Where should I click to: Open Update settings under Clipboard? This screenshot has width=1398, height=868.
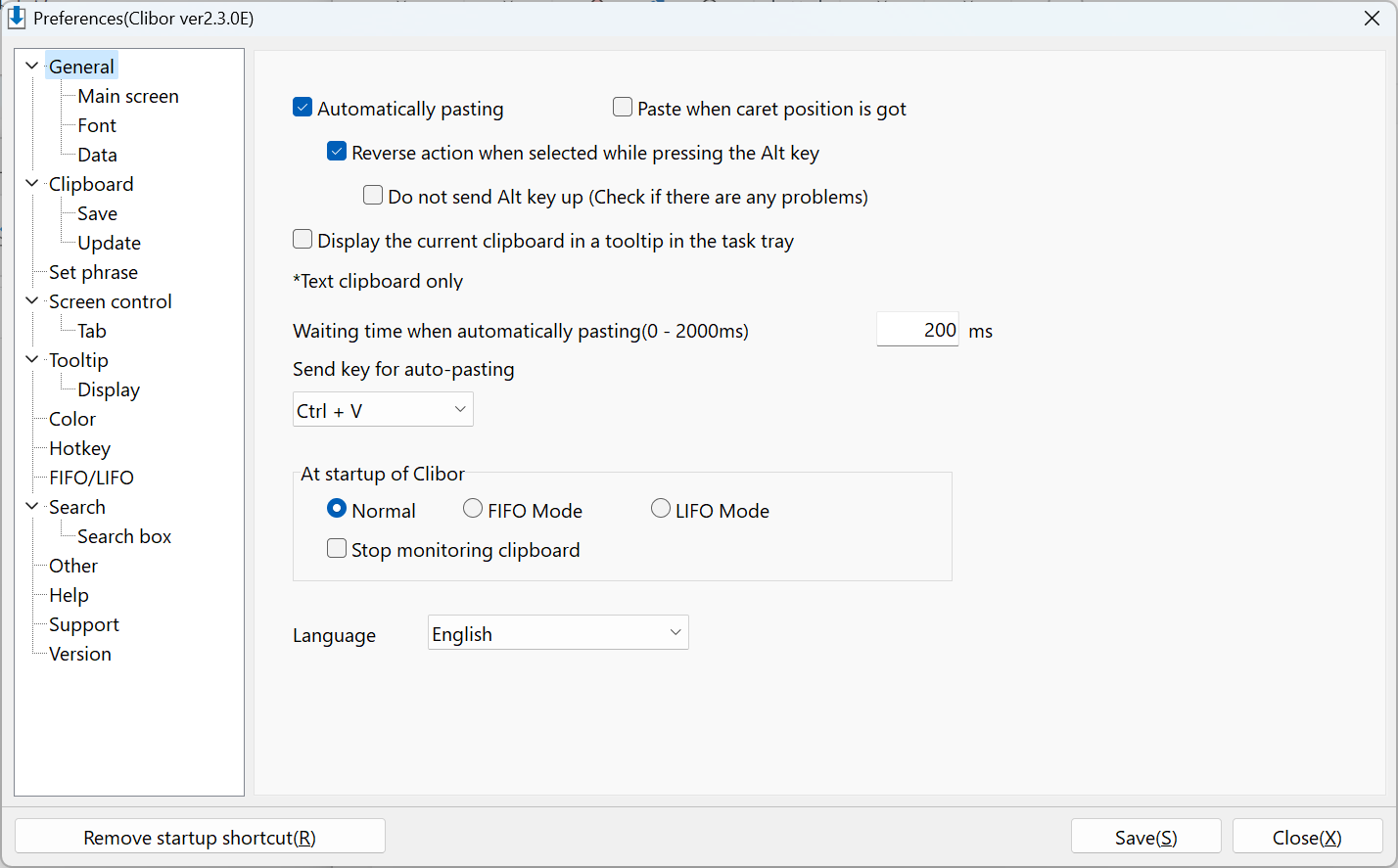pyautogui.click(x=110, y=243)
